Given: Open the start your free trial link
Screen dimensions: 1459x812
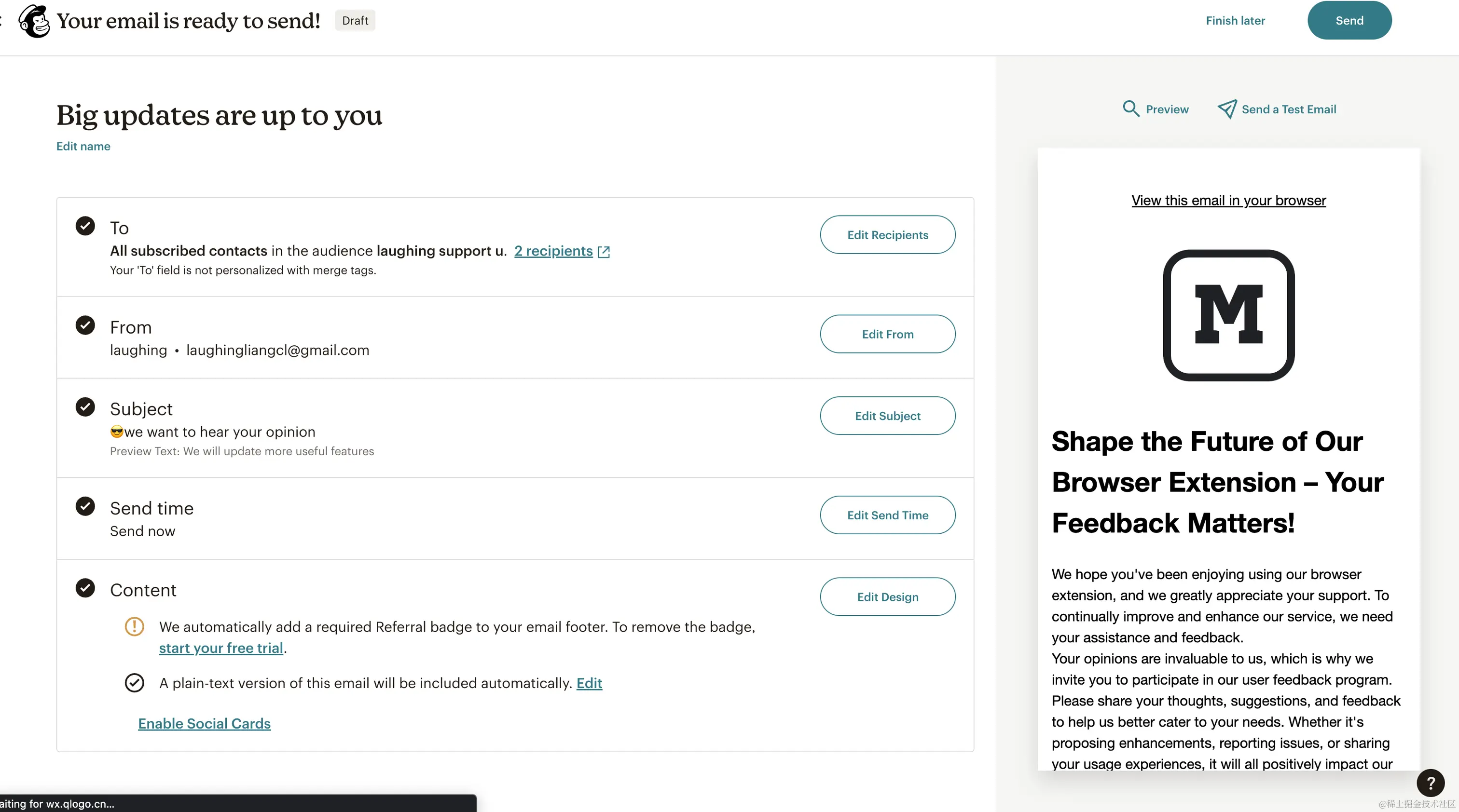Looking at the screenshot, I should [x=221, y=648].
